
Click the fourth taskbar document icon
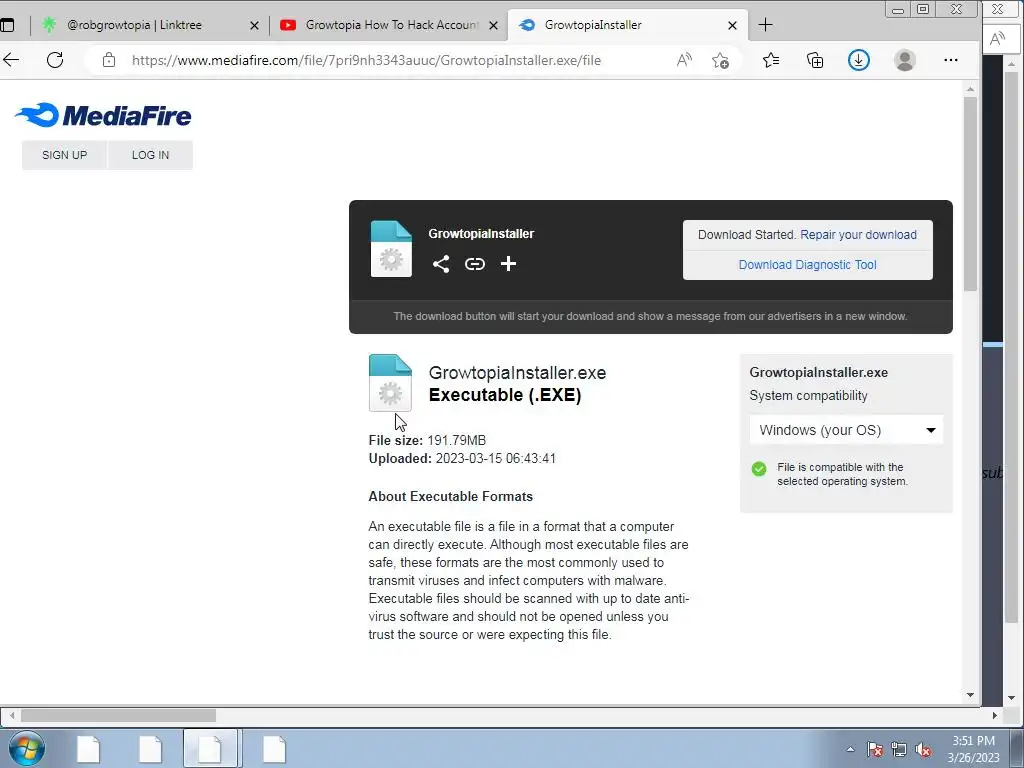[x=274, y=749]
